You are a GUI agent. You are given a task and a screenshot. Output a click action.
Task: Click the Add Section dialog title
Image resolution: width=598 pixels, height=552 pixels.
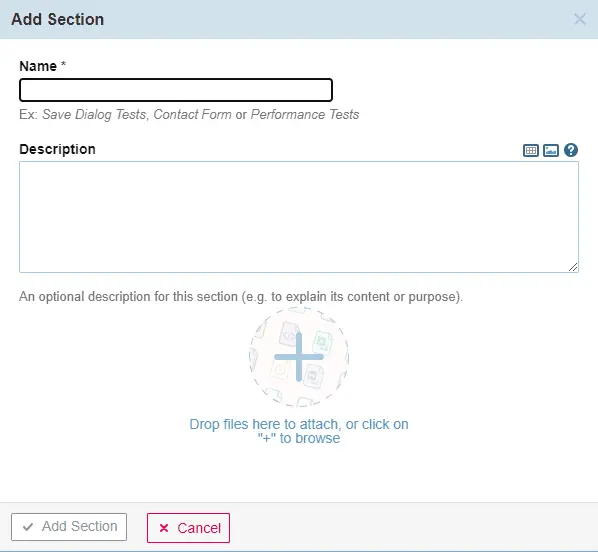point(58,19)
